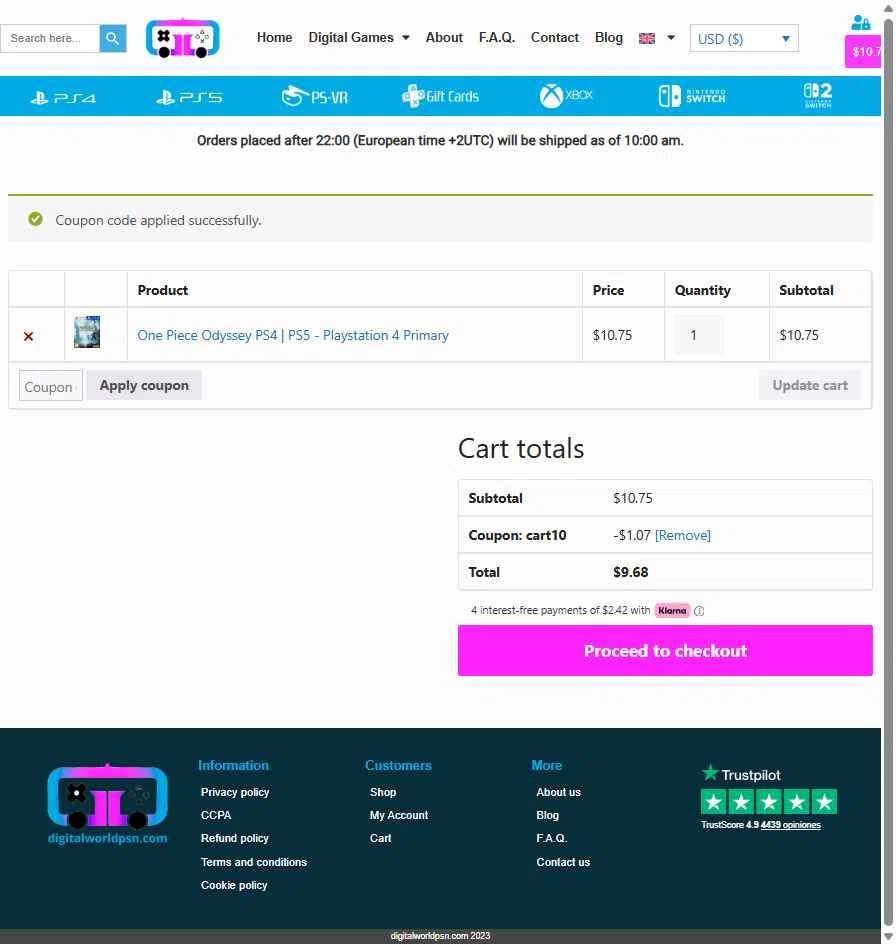Open the Refund policy footer link

point(234,838)
